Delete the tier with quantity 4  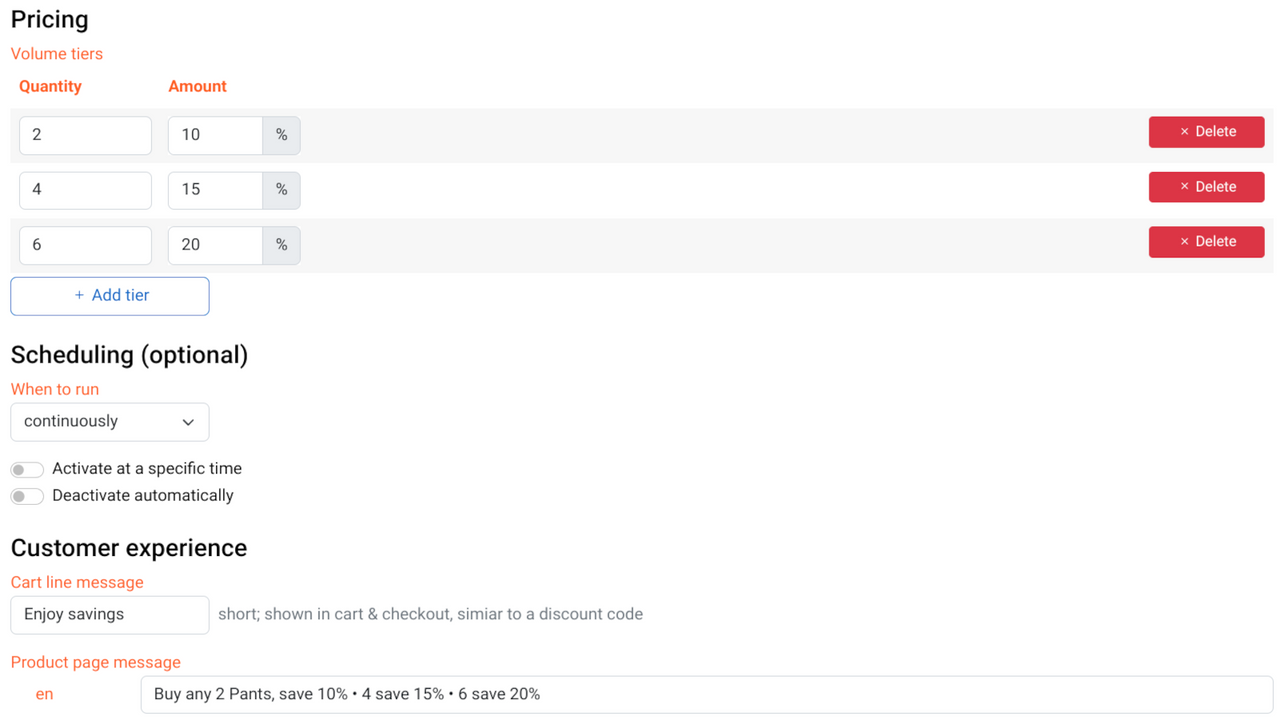pos(1206,186)
